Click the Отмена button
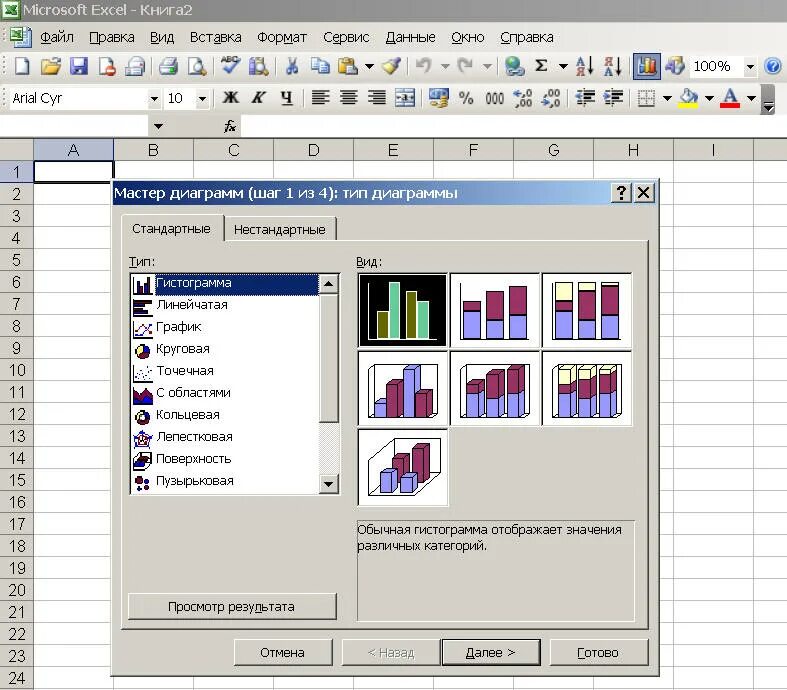Image resolution: width=787 pixels, height=690 pixels. coord(283,652)
